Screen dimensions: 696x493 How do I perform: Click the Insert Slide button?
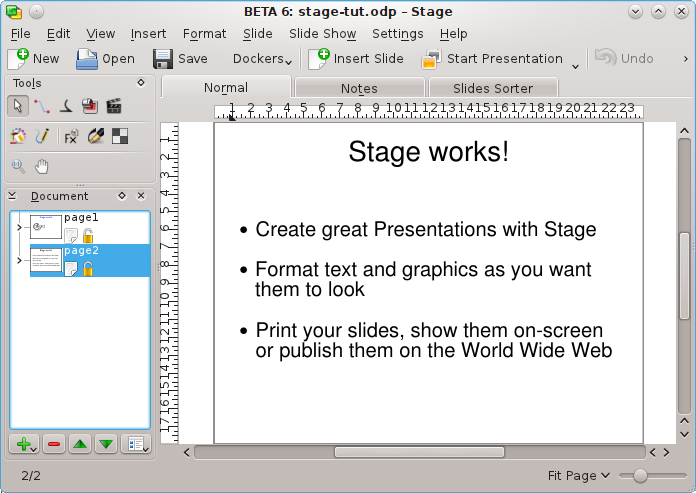356,59
